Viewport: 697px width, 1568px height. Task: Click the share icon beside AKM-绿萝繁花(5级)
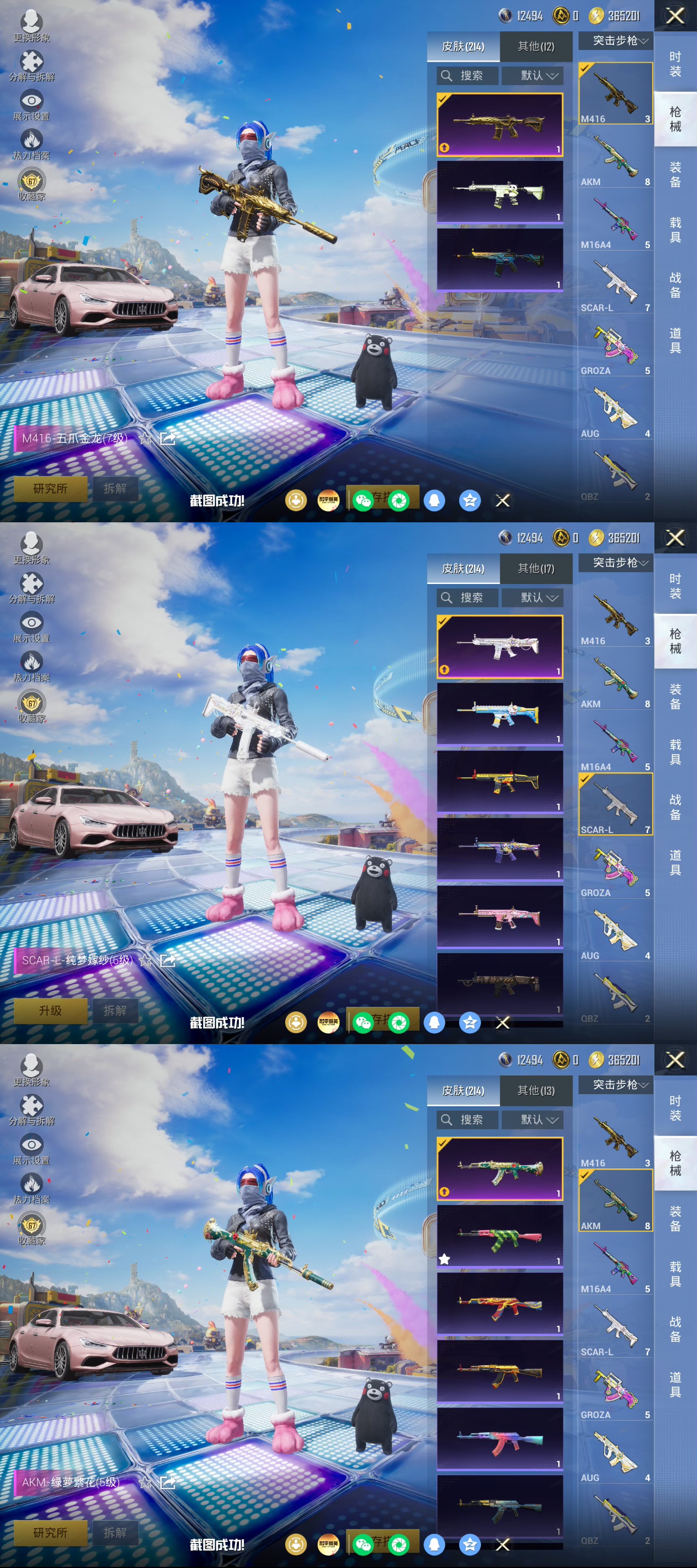[x=168, y=1483]
